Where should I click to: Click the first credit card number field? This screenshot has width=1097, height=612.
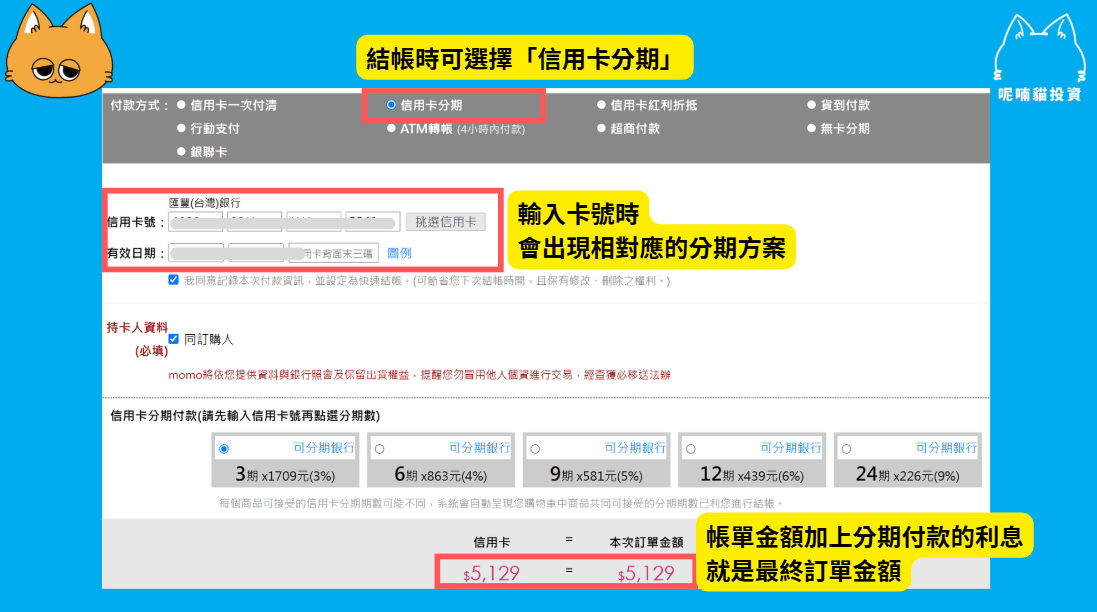(196, 222)
